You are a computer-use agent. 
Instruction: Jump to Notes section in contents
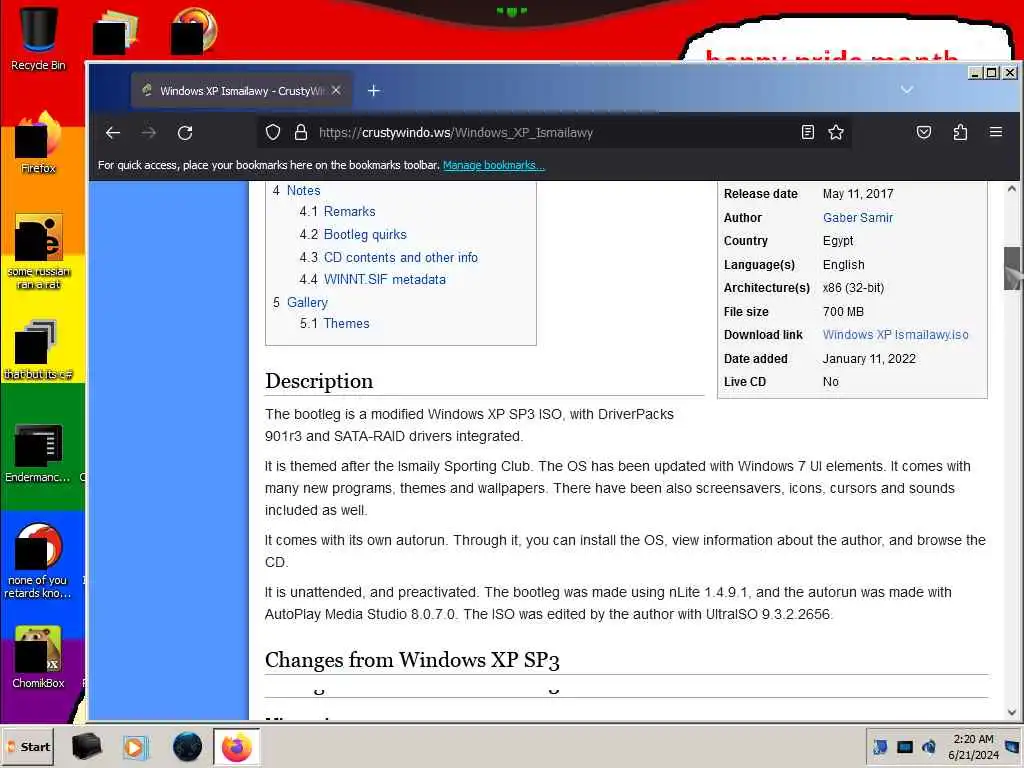tap(304, 191)
